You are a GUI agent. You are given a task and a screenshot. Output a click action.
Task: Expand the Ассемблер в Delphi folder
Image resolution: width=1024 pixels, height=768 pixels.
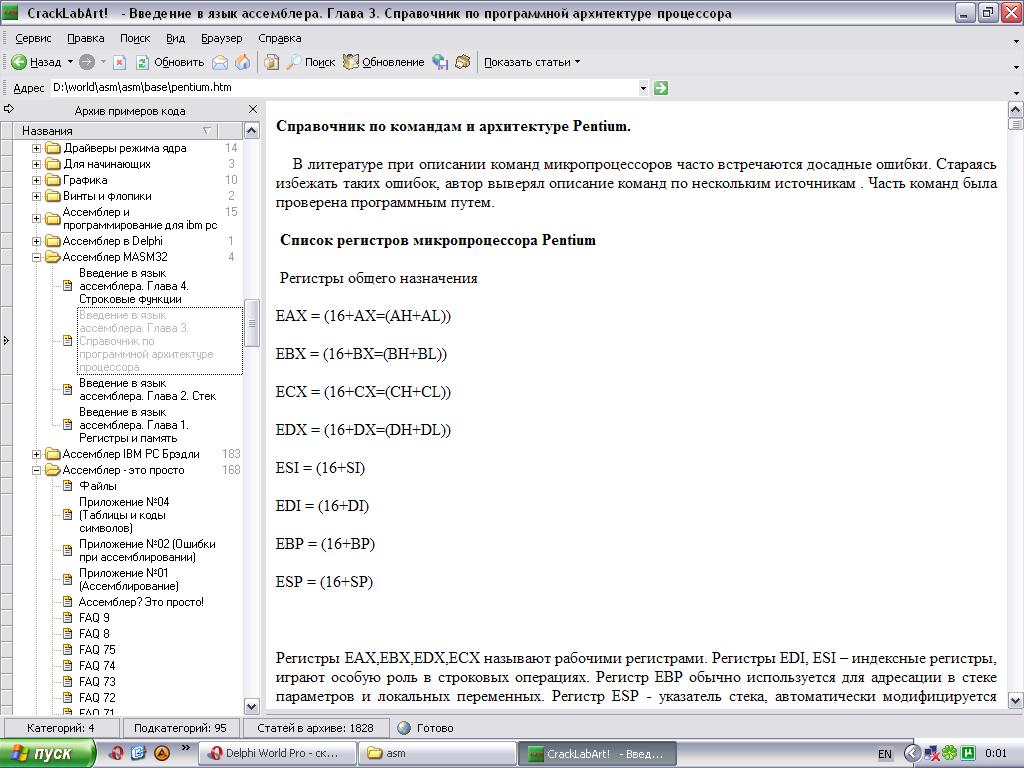(x=37, y=241)
